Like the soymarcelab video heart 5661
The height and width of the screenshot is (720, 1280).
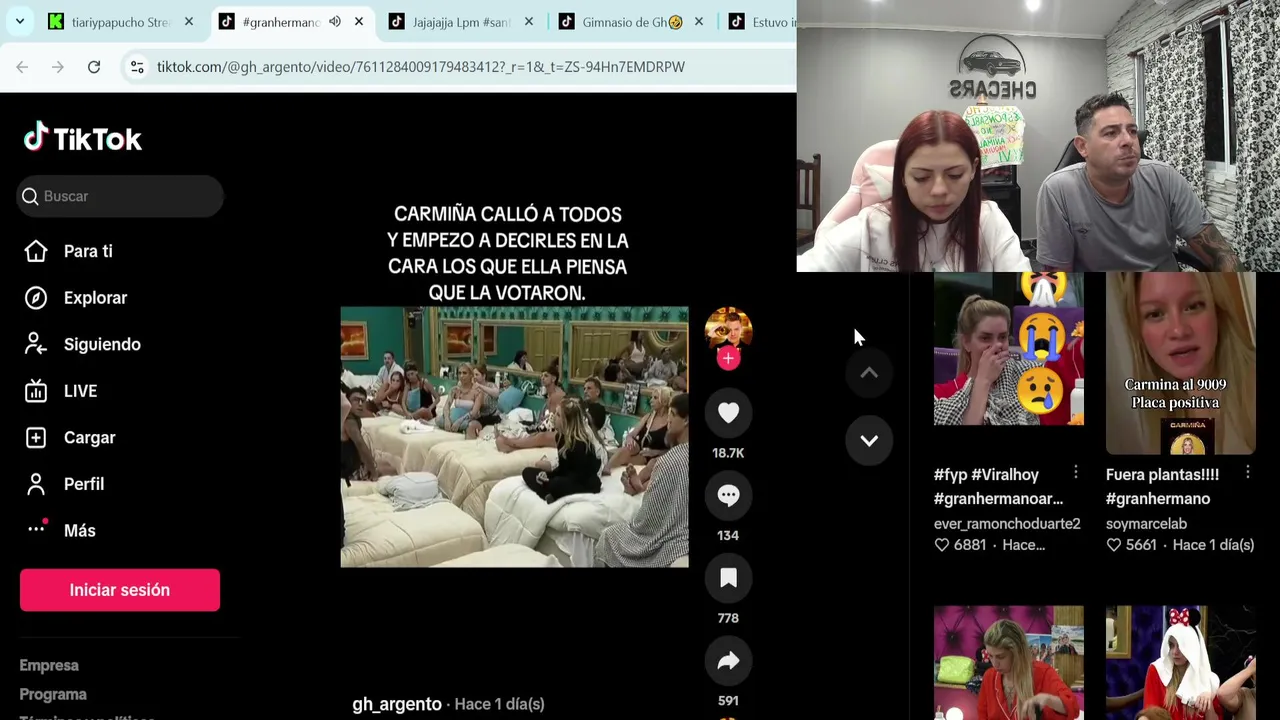pos(1114,545)
